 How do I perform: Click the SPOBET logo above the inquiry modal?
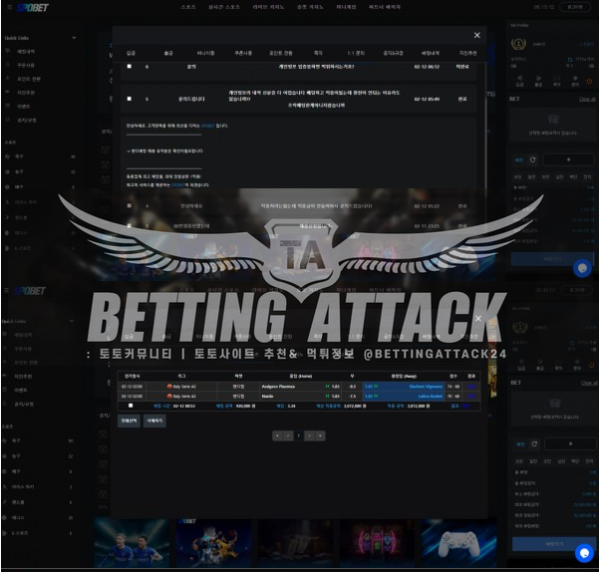pyautogui.click(x=33, y=8)
